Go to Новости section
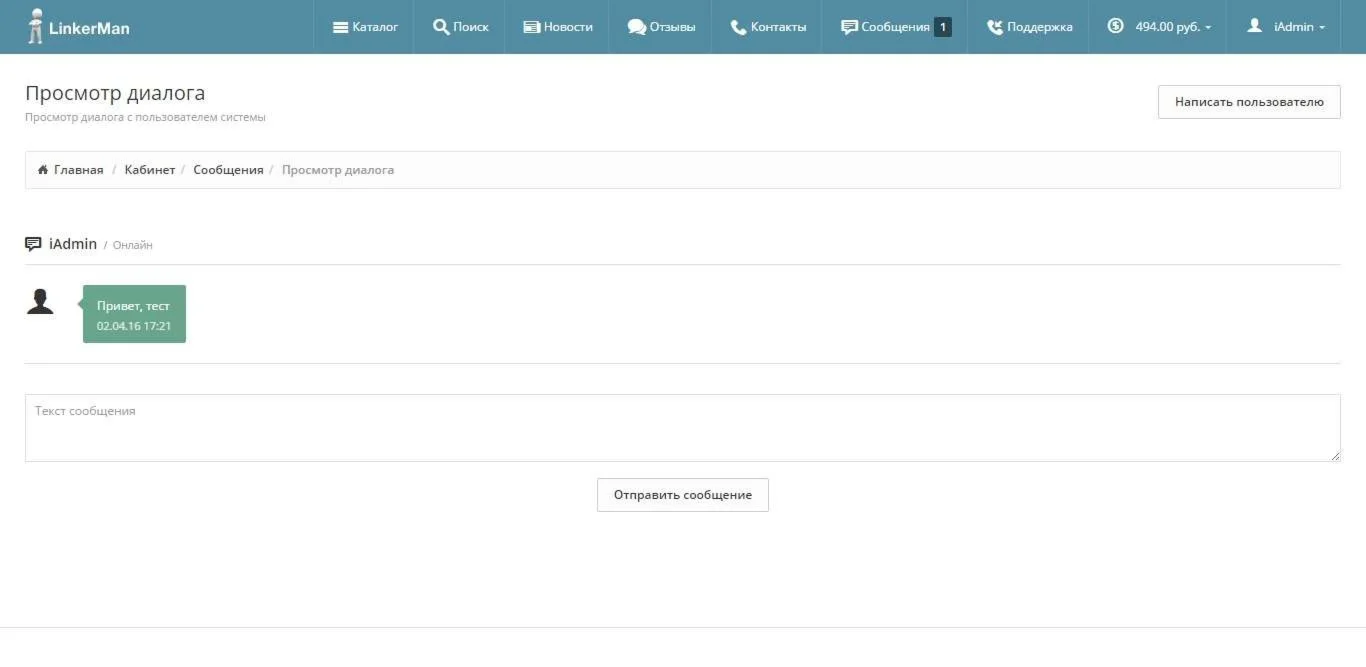This screenshot has width=1366, height=667. pos(557,27)
